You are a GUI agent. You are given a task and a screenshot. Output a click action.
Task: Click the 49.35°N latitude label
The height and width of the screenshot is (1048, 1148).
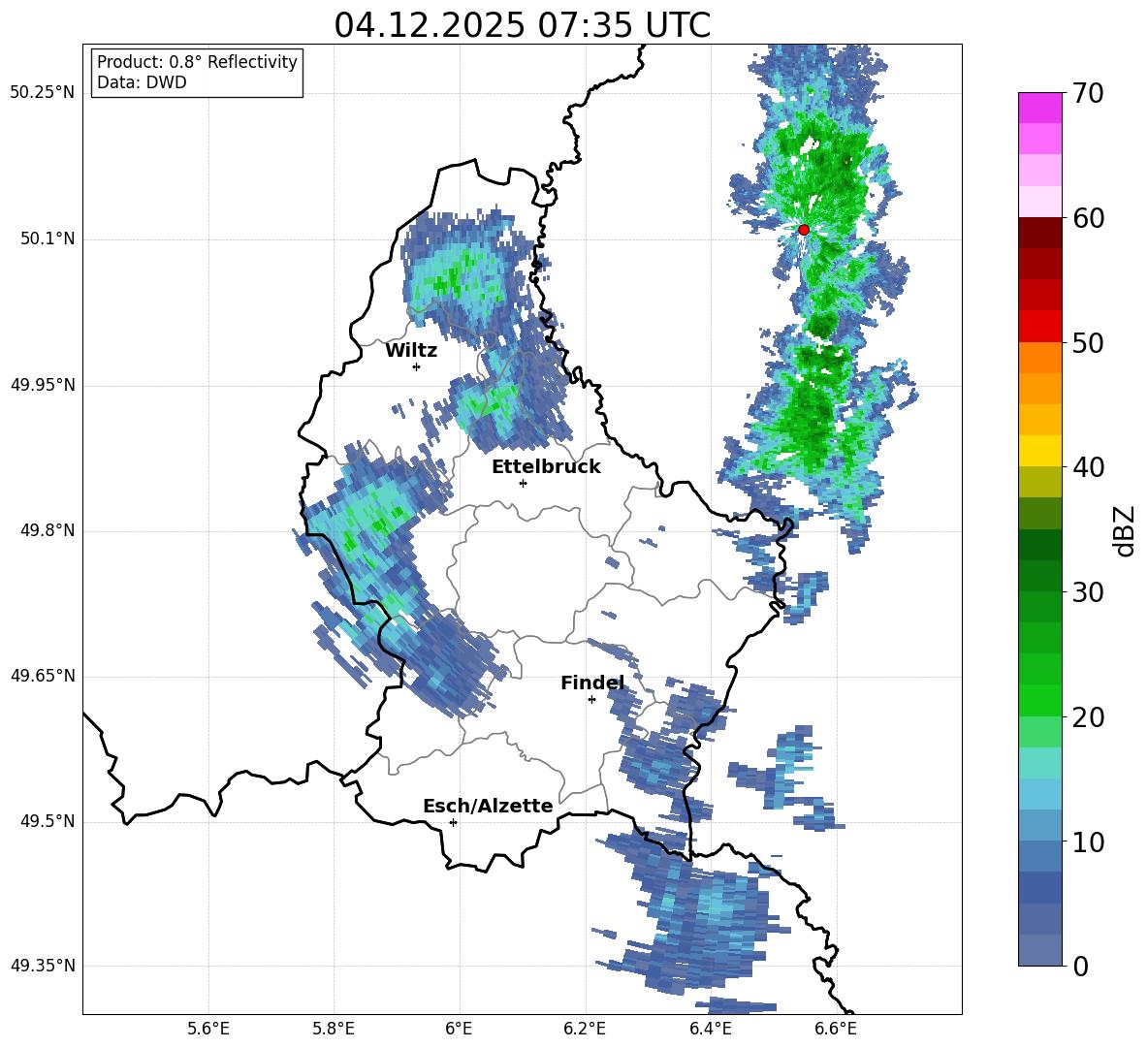click(x=43, y=966)
